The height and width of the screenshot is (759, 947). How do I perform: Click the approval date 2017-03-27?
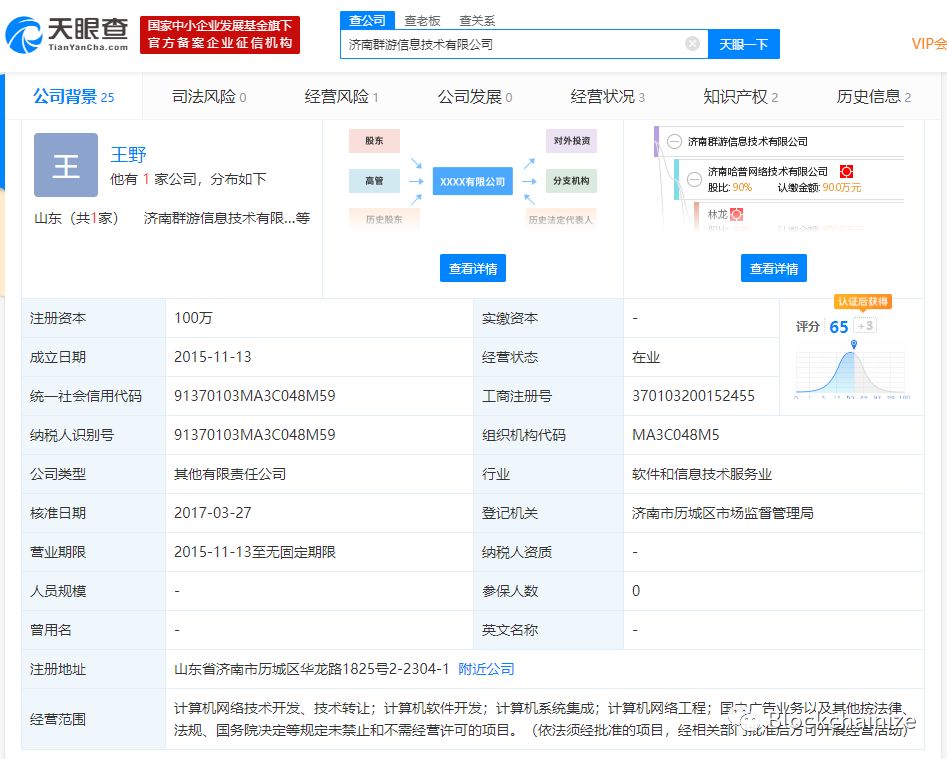coord(213,513)
